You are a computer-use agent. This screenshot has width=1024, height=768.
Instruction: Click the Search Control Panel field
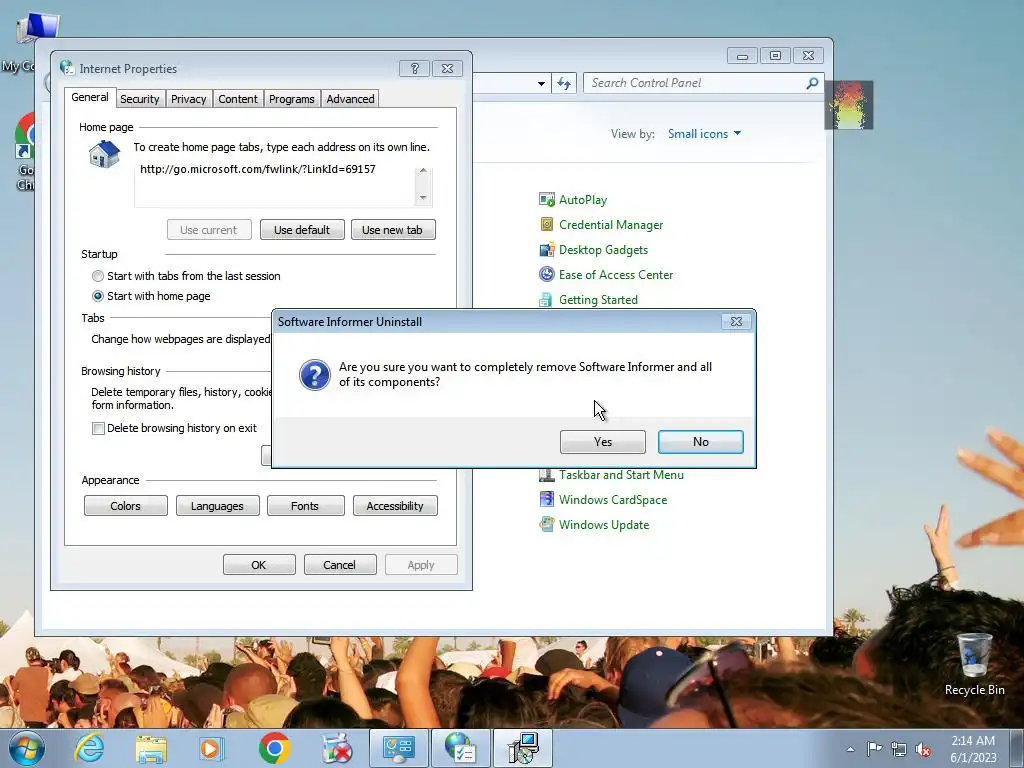point(696,83)
